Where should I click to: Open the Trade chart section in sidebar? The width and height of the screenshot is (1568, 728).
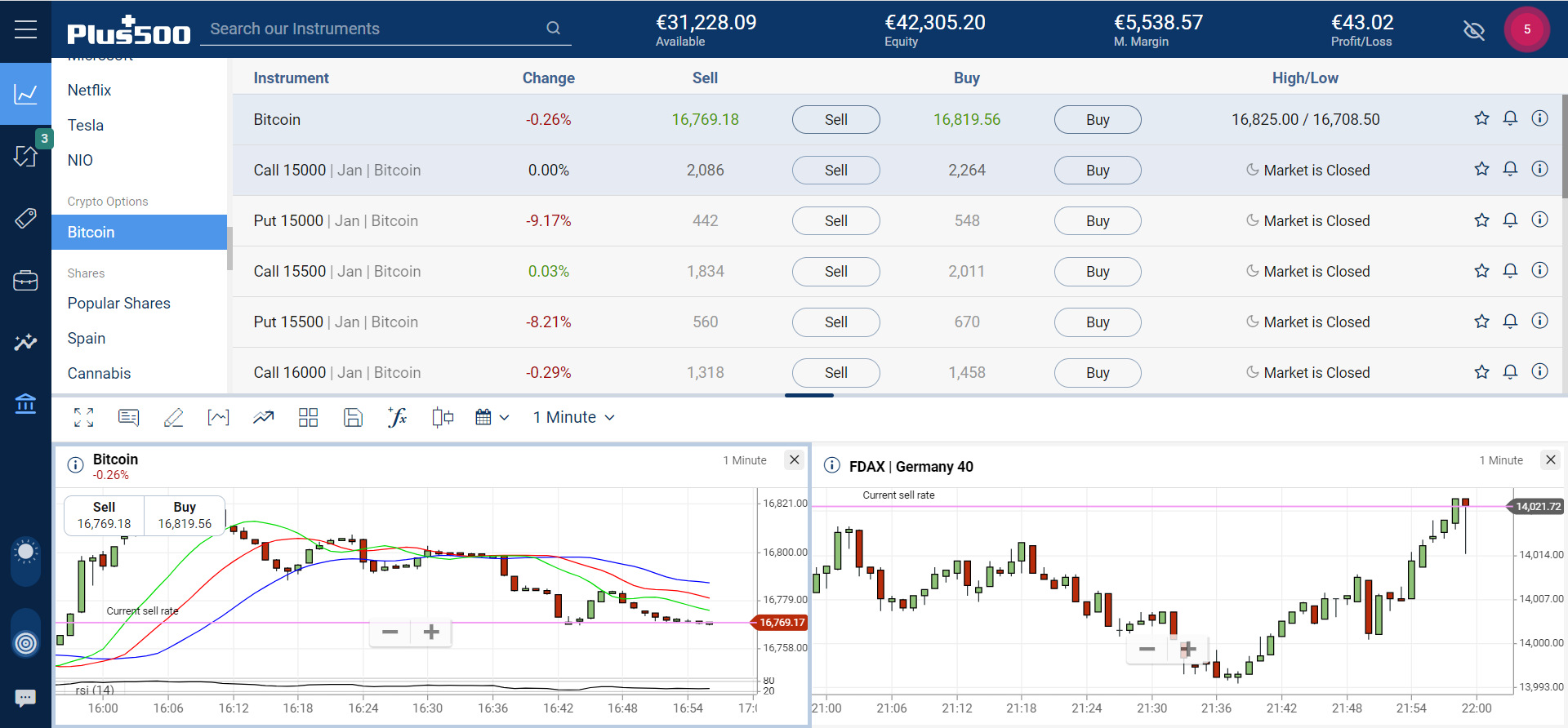click(25, 94)
